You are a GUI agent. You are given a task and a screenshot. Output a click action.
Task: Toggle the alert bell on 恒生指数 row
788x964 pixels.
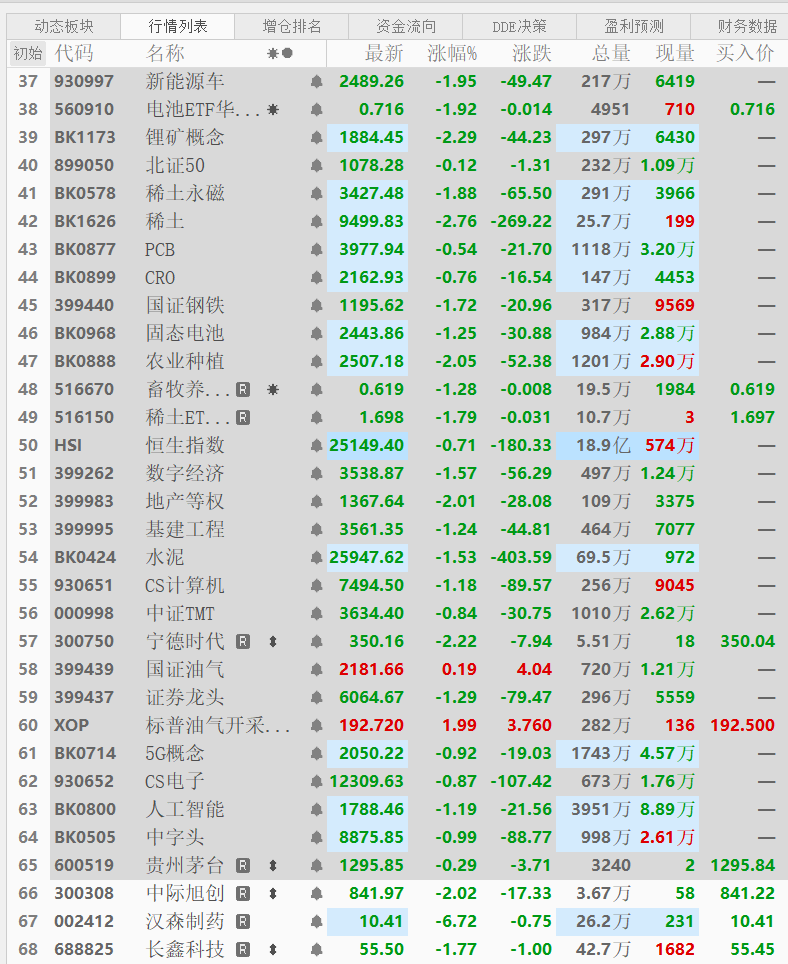pyautogui.click(x=317, y=445)
